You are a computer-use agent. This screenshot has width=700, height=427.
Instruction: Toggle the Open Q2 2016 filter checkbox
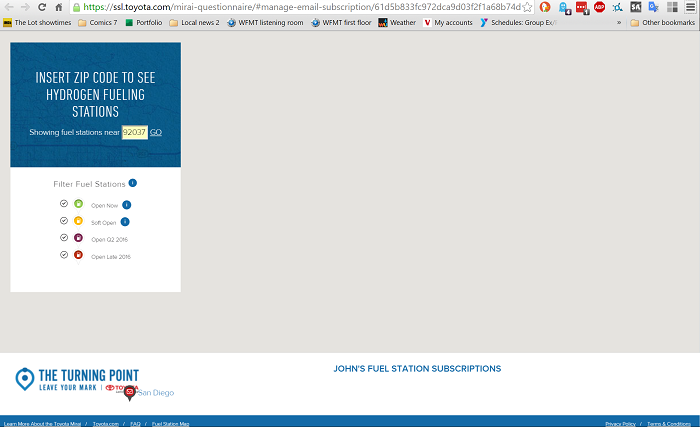(64, 238)
